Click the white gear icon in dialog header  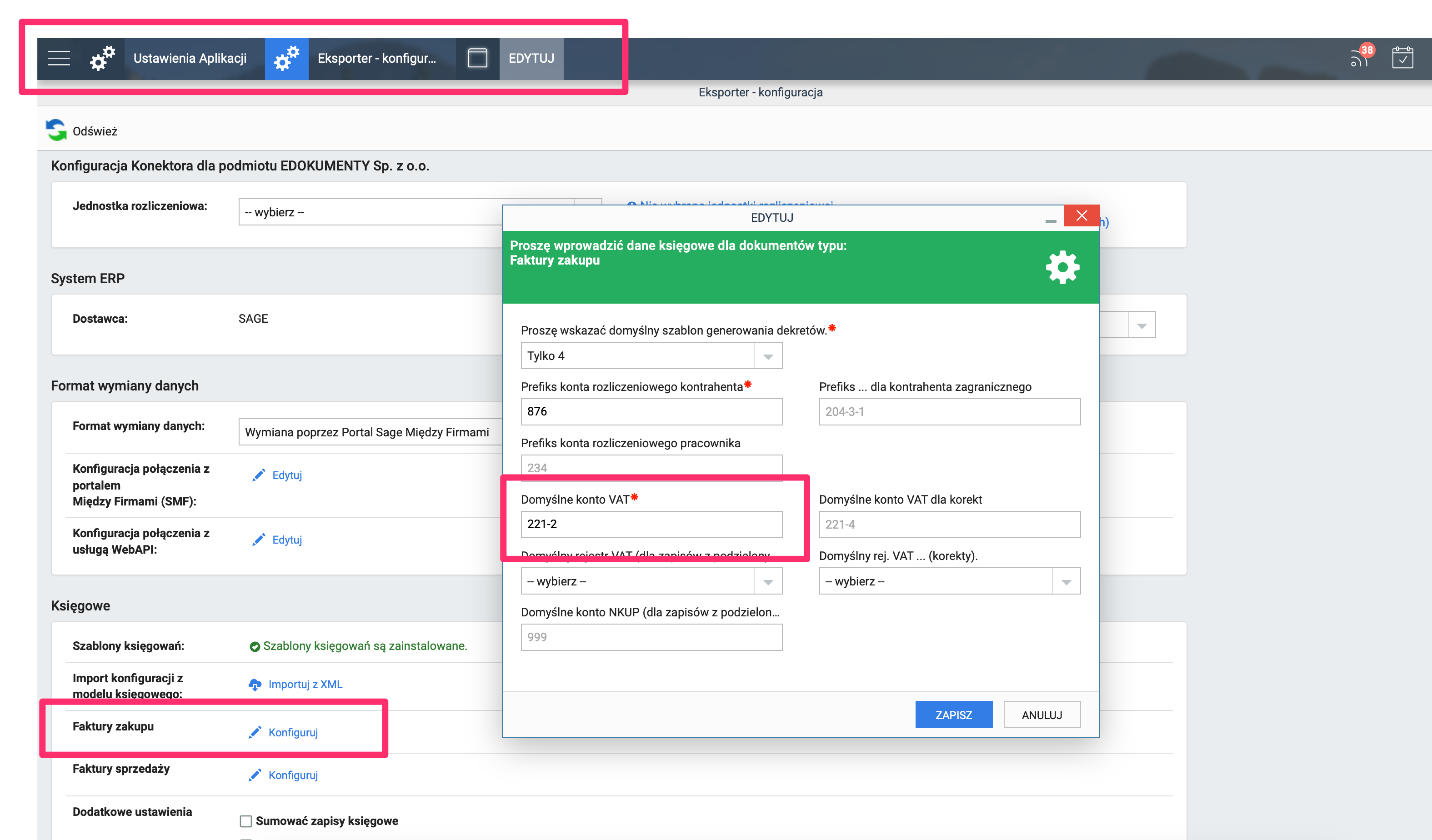pos(1063,267)
